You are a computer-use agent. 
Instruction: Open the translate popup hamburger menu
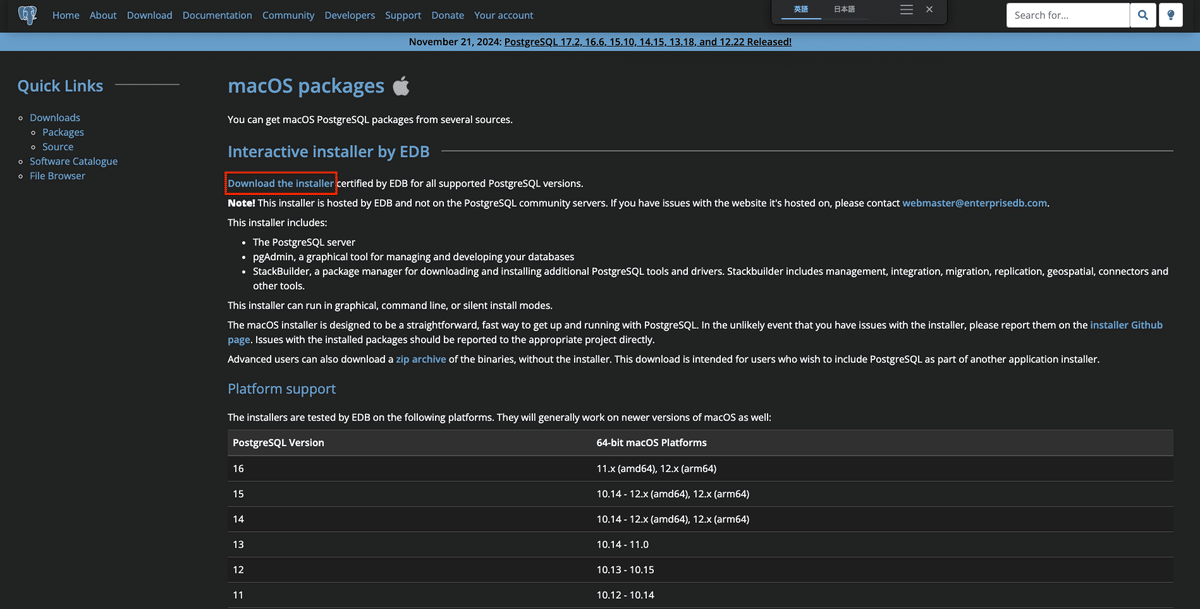coord(906,9)
